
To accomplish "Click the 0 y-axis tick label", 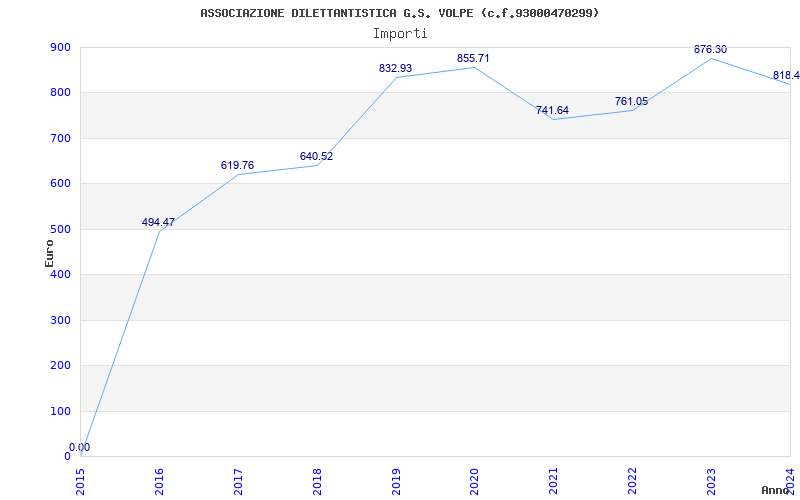I will pyautogui.click(x=67, y=457).
